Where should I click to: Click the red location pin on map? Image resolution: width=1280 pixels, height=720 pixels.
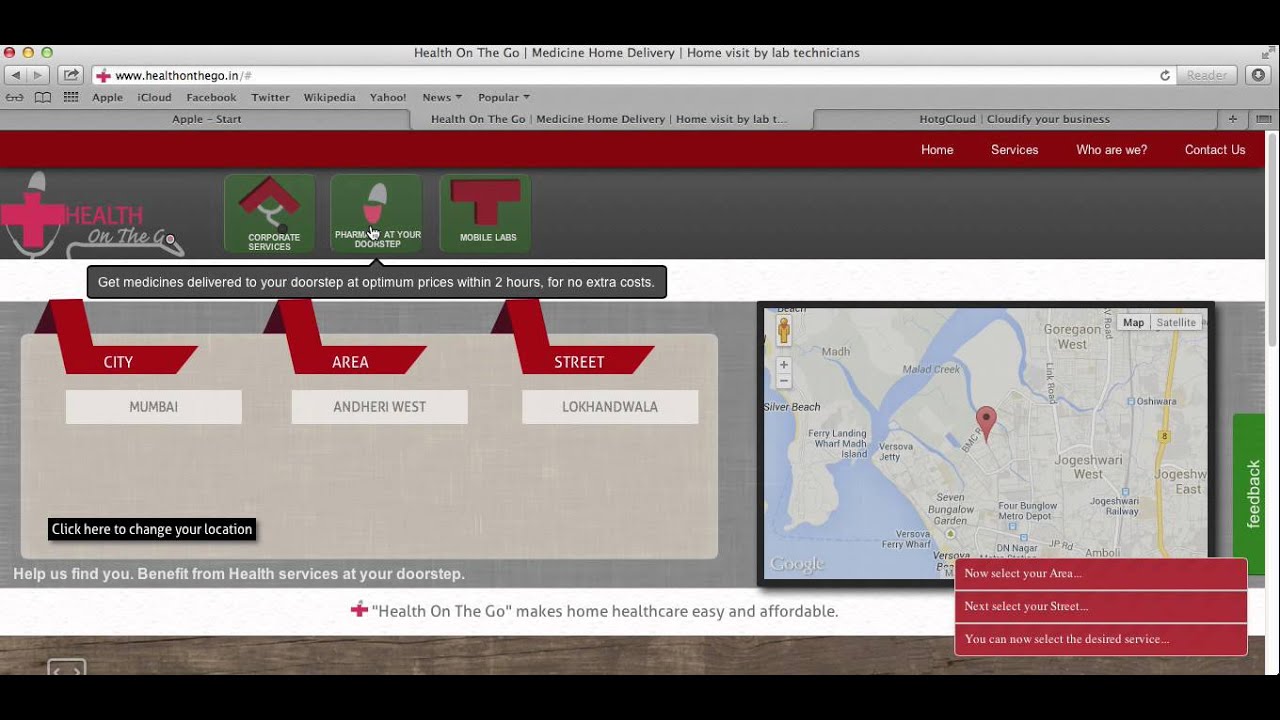(x=986, y=424)
